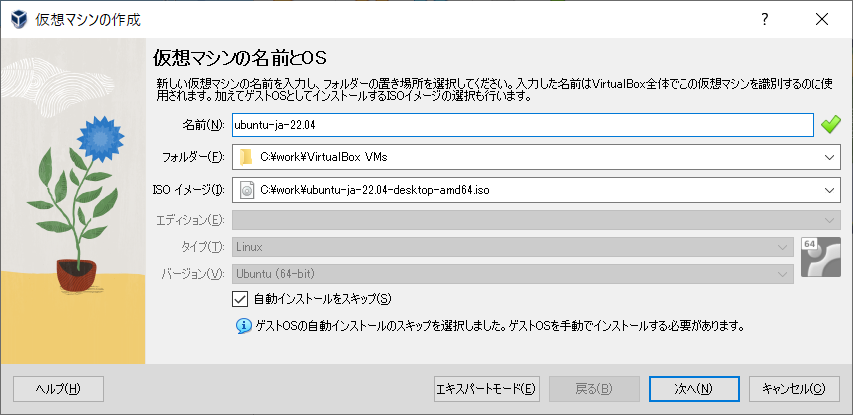Click the C:¥work¥VirtualBox VMs path text
The image size is (853, 415).
[324, 158]
